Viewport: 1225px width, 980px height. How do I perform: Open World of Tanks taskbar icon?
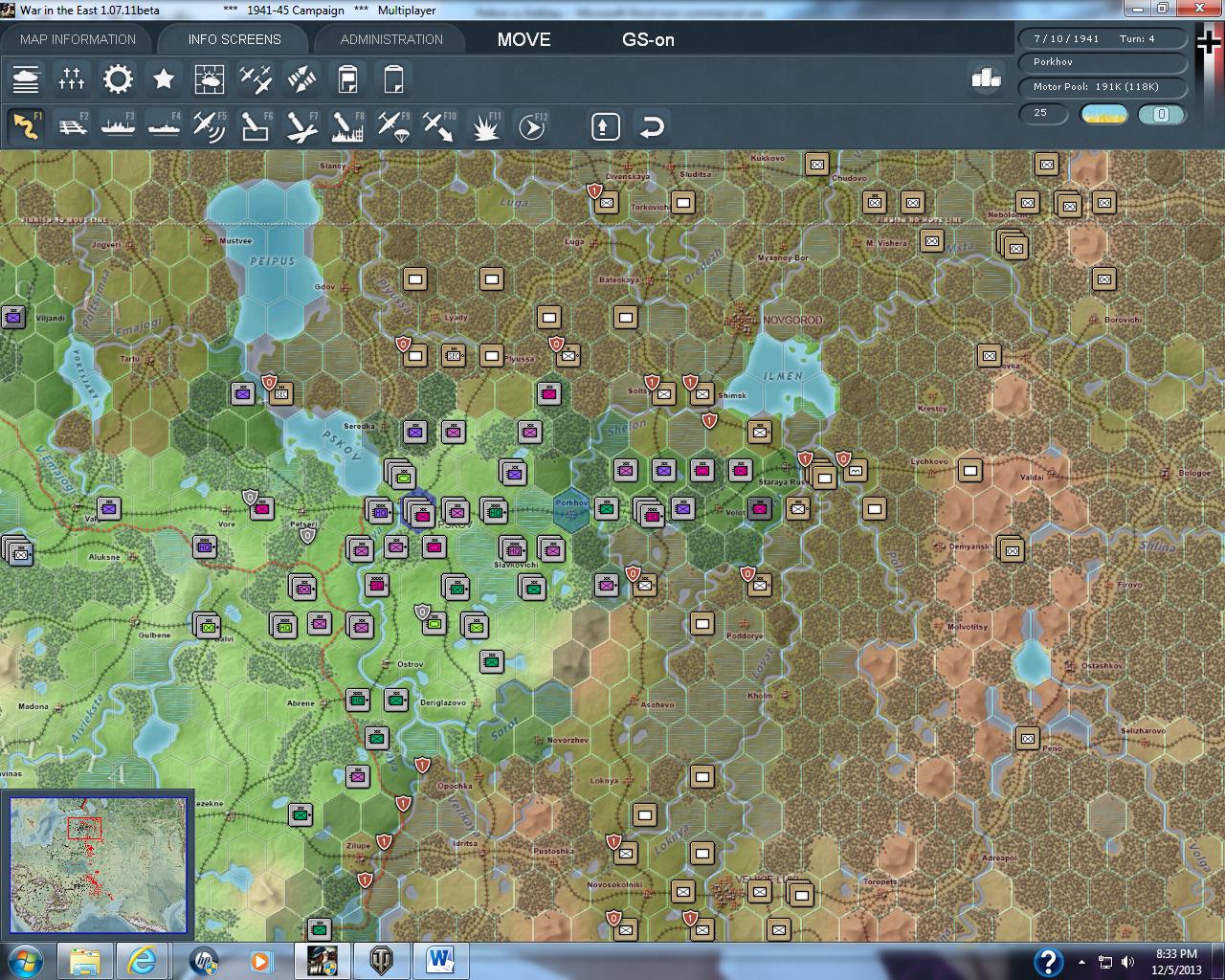coord(381,961)
